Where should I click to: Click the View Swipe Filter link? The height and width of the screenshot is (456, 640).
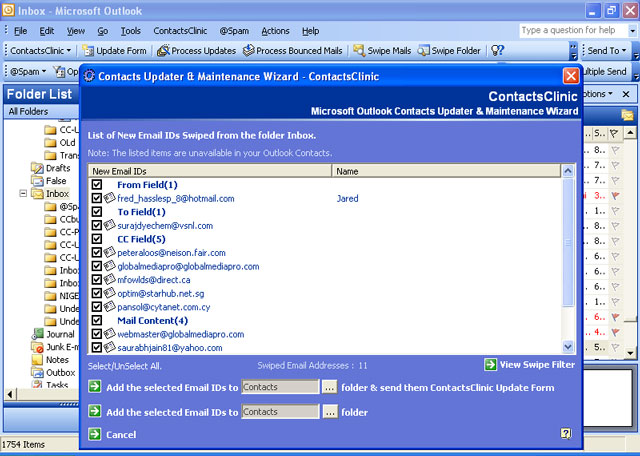pyautogui.click(x=537, y=365)
